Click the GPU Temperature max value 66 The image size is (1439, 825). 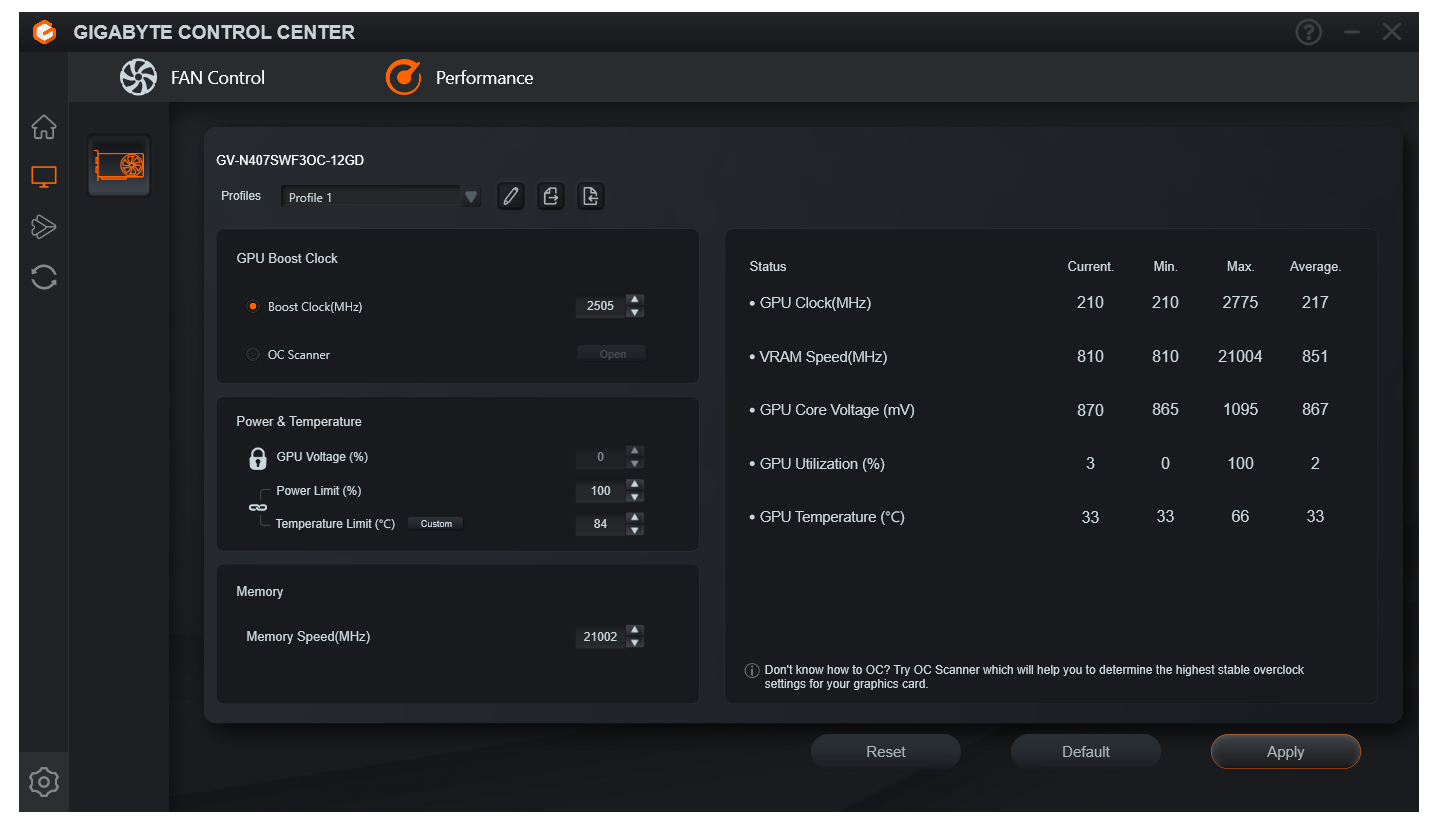[1240, 517]
